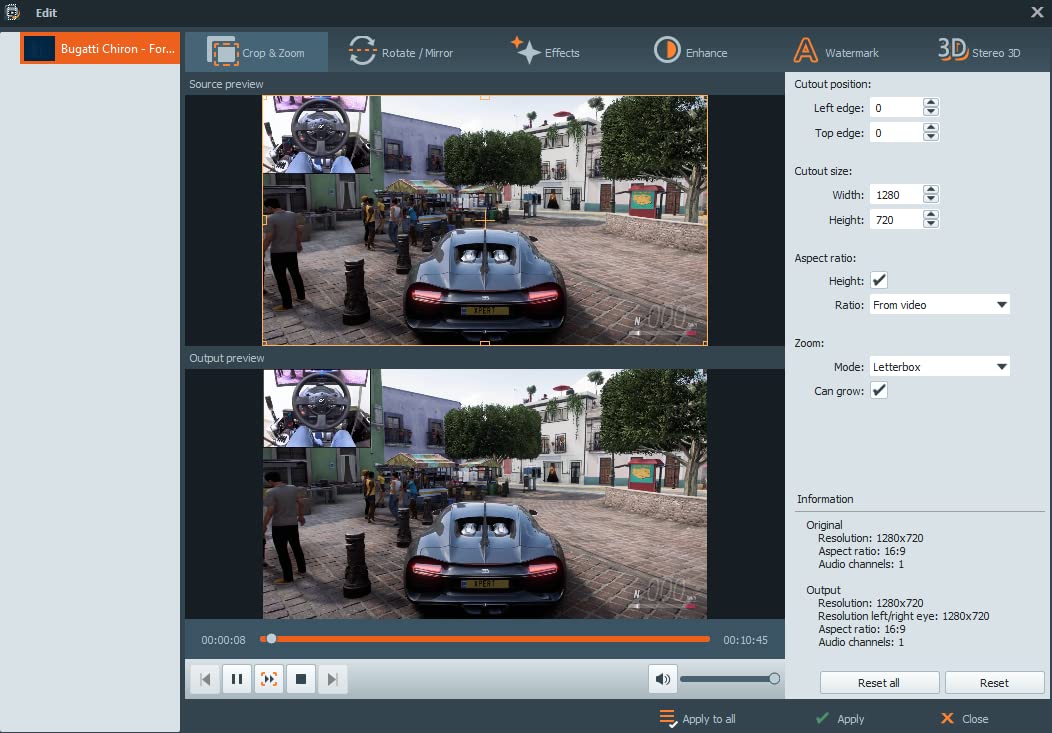Open the Ratio dropdown
Image resolution: width=1052 pixels, height=733 pixels.
[x=939, y=304]
